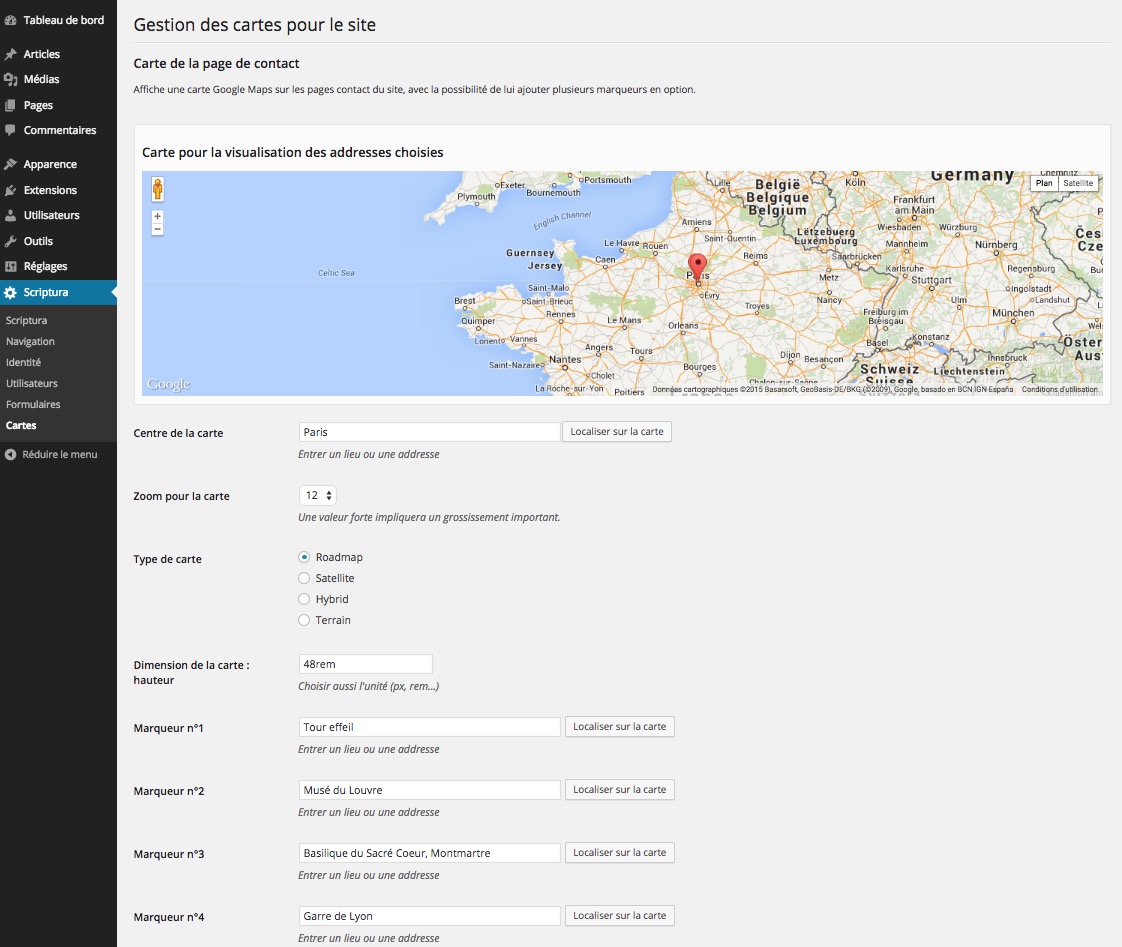Open the Extensions menu
This screenshot has width=1122, height=947.
tap(50, 190)
